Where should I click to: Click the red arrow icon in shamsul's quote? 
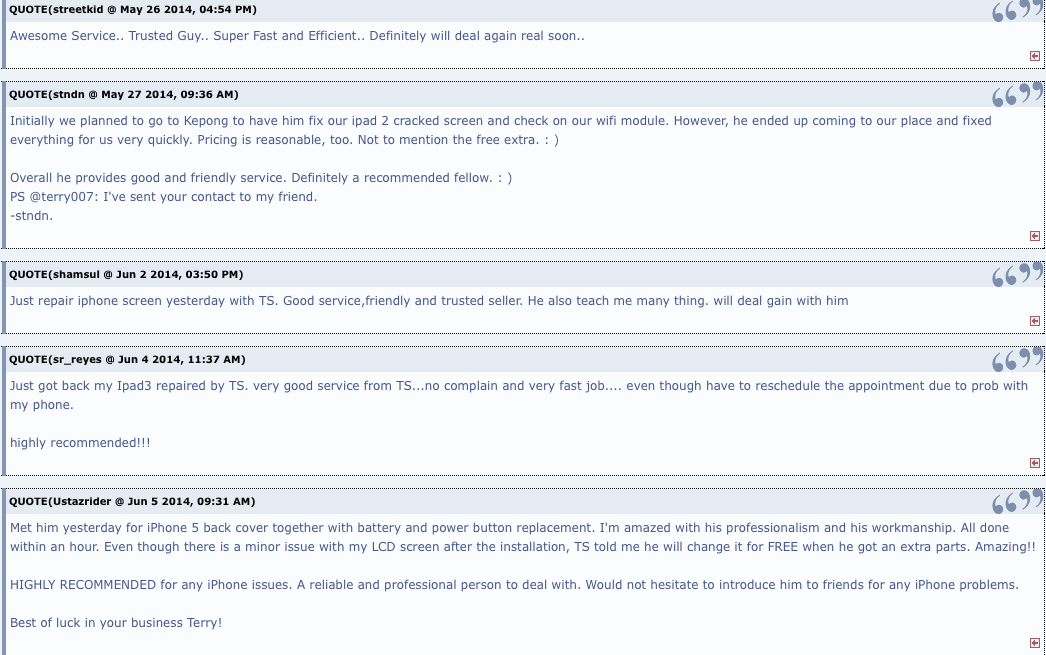pos(1035,321)
